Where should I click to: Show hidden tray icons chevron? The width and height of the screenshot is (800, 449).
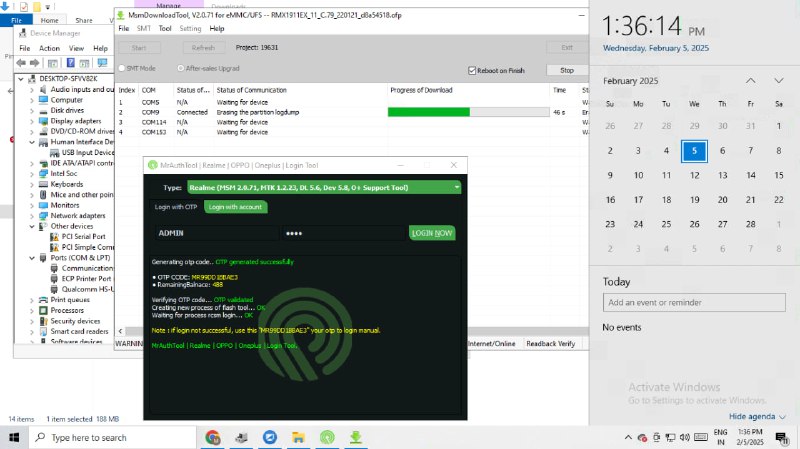click(x=628, y=437)
